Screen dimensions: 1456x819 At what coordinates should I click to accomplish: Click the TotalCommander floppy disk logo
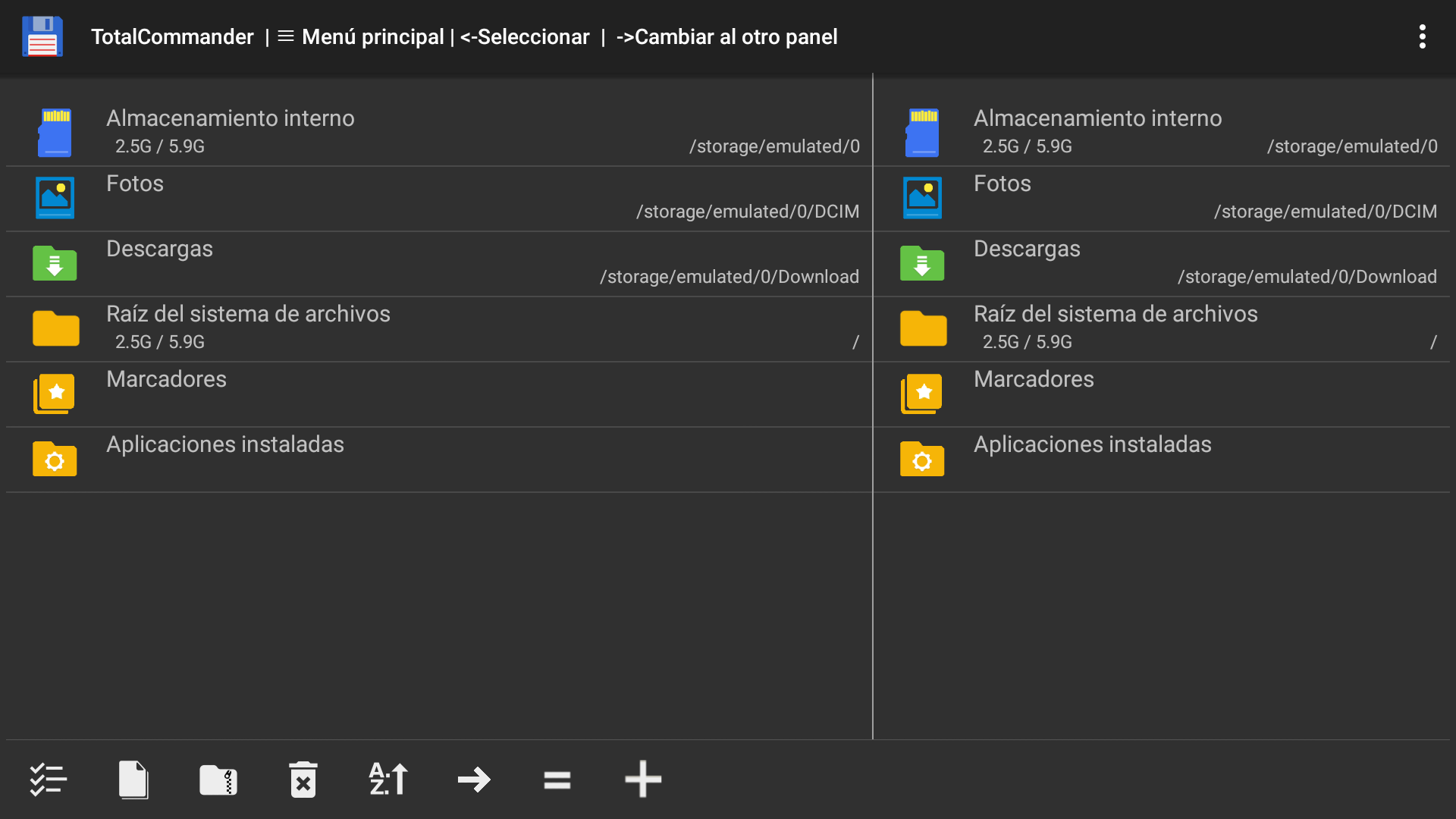(x=42, y=36)
